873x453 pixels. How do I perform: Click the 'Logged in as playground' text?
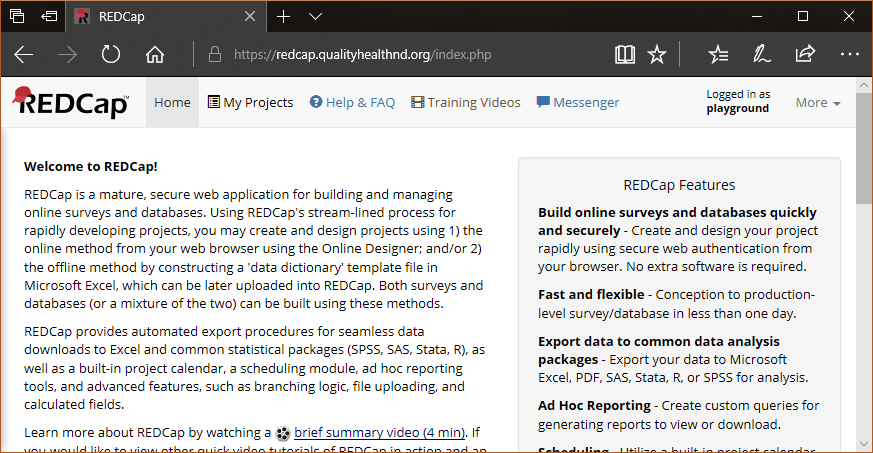(738, 101)
